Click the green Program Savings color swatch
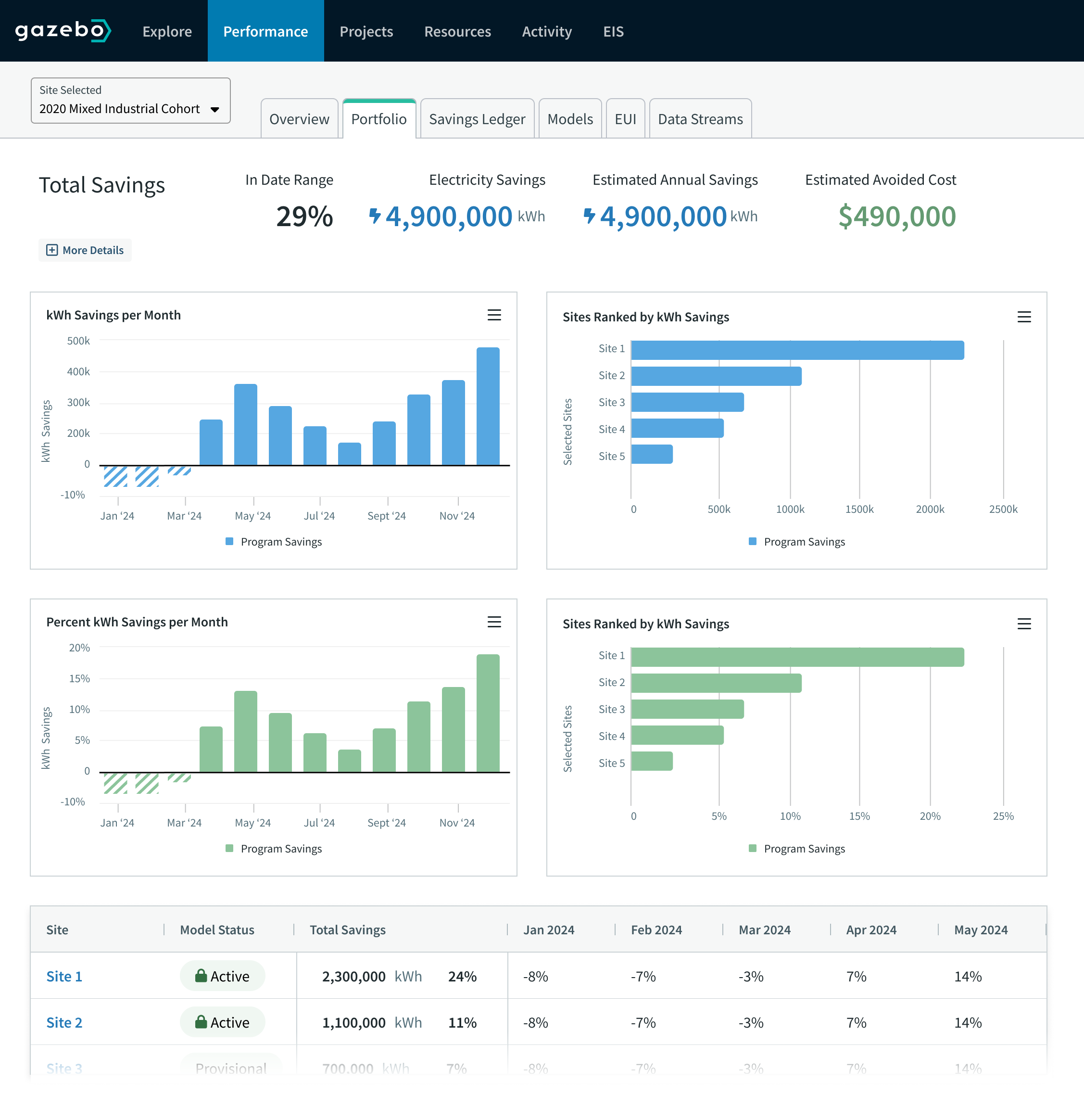This screenshot has width=1084, height=1120. pyautogui.click(x=229, y=849)
